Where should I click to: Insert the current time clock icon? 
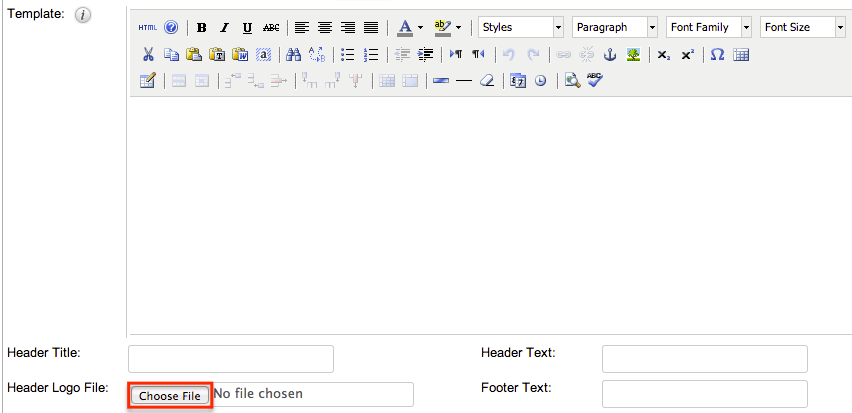pos(540,81)
